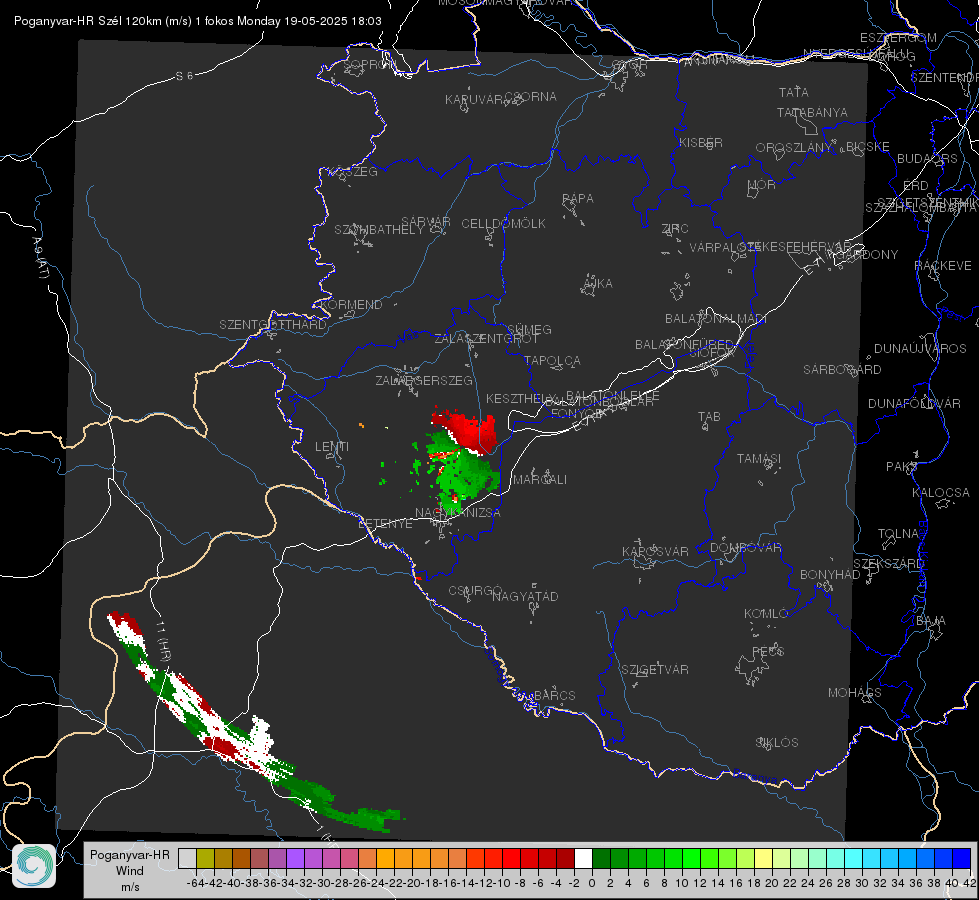Select the TAB label
This screenshot has width=979, height=900.
click(x=709, y=417)
